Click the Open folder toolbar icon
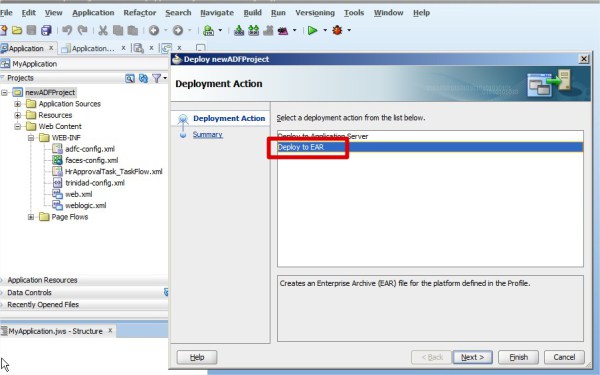 click(x=17, y=30)
